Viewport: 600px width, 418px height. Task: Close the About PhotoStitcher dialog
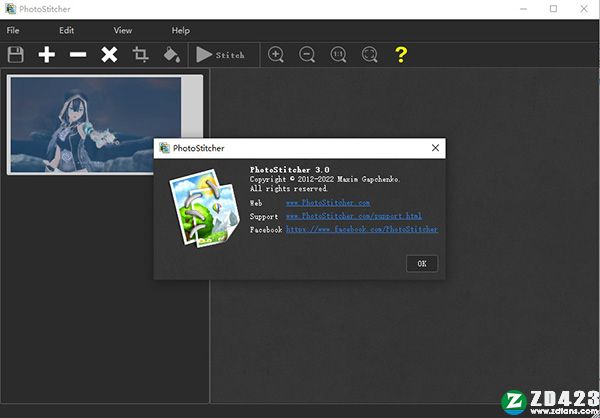point(435,148)
